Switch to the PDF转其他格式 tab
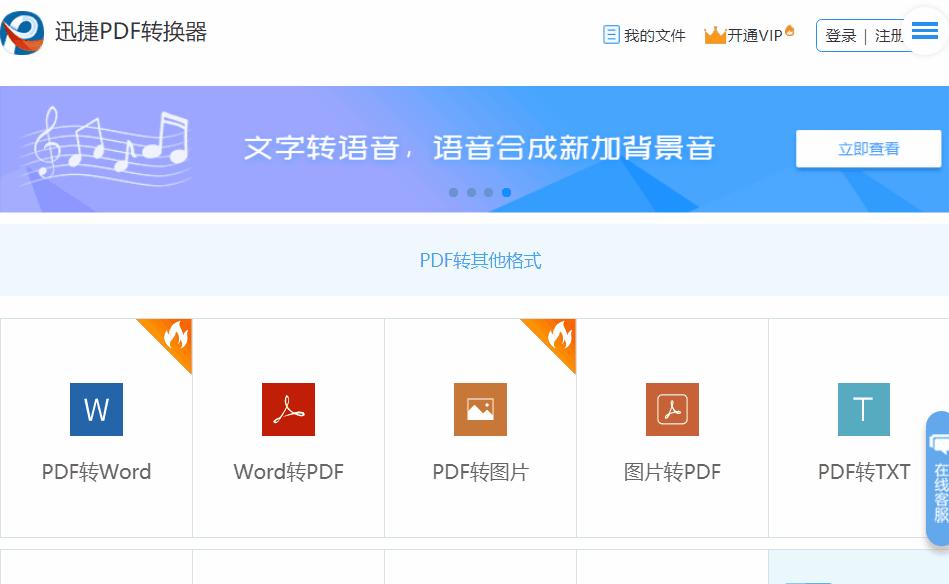Screen dimensions: 949x584 coord(481,260)
